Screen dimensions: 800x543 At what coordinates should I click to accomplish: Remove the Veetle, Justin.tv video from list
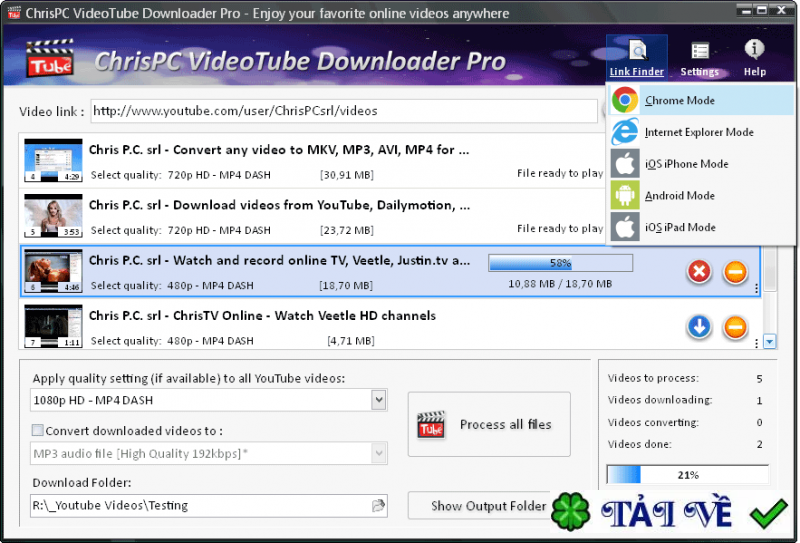735,272
